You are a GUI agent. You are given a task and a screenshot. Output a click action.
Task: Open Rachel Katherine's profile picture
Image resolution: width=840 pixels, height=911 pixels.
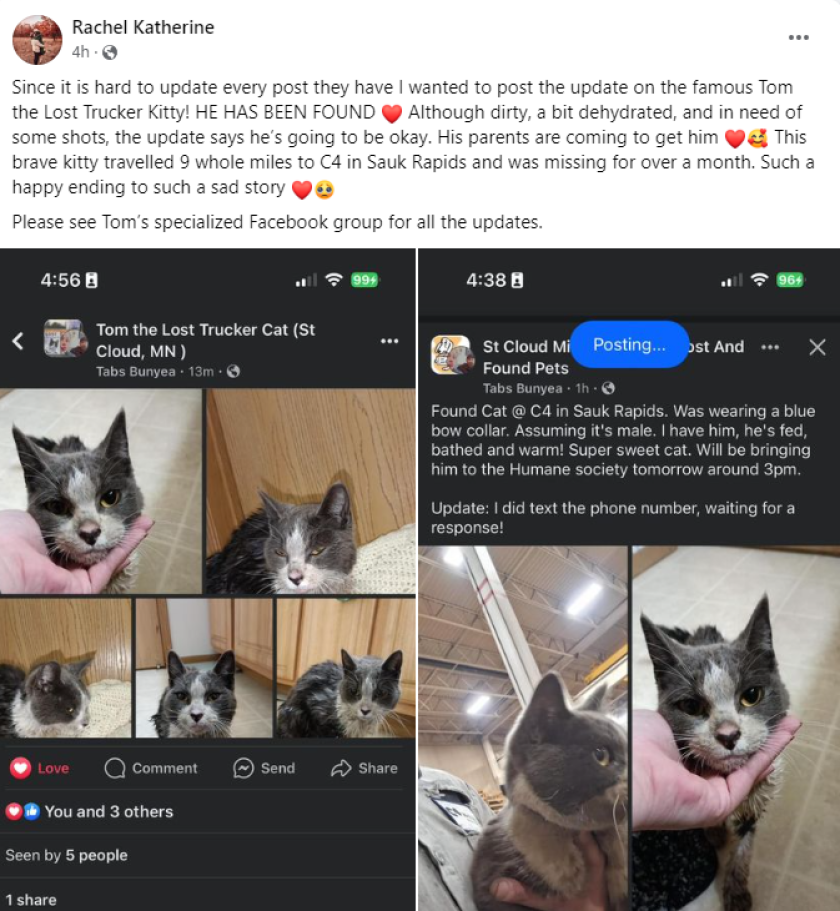coord(37,40)
